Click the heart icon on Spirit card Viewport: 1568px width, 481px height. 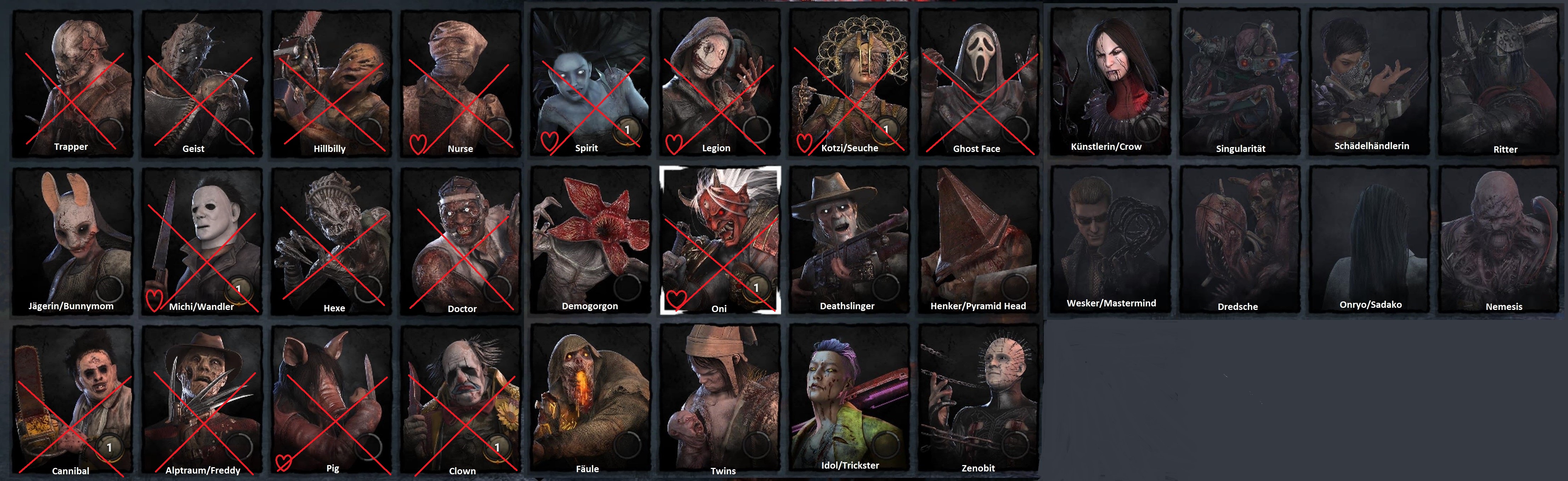click(x=549, y=142)
